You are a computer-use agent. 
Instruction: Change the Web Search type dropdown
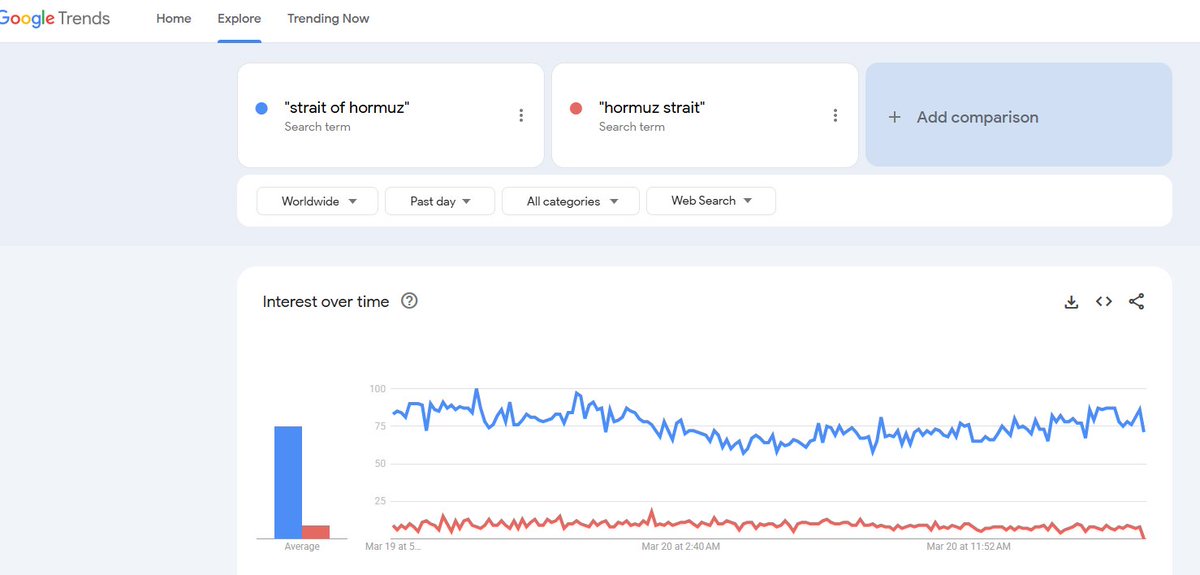pyautogui.click(x=710, y=201)
